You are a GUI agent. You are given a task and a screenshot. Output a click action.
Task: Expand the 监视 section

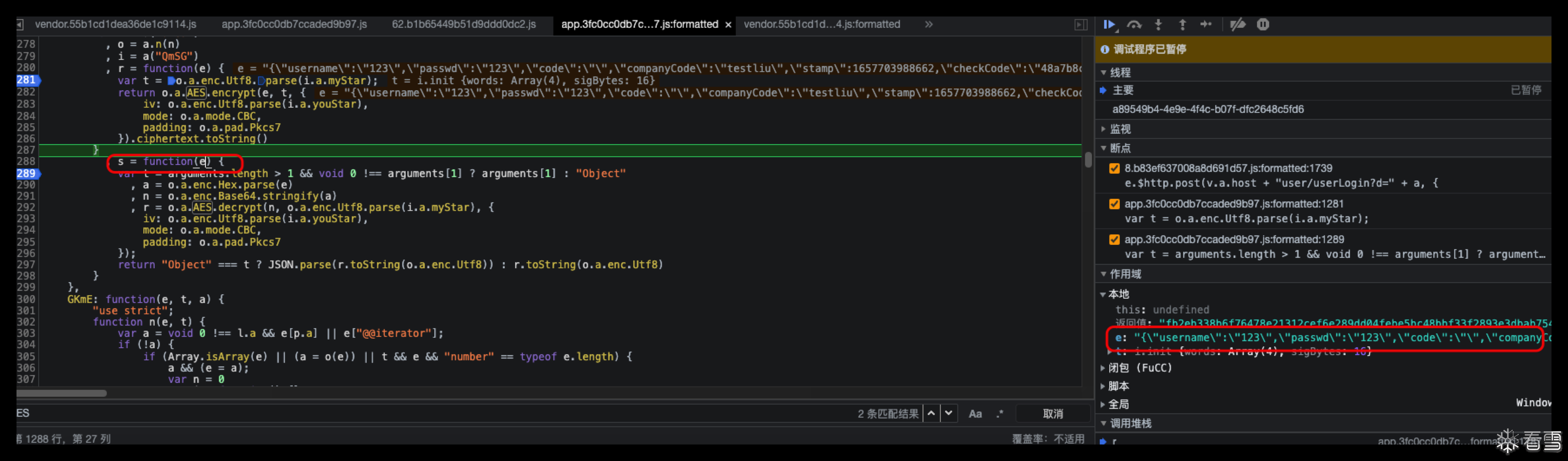tap(1104, 129)
